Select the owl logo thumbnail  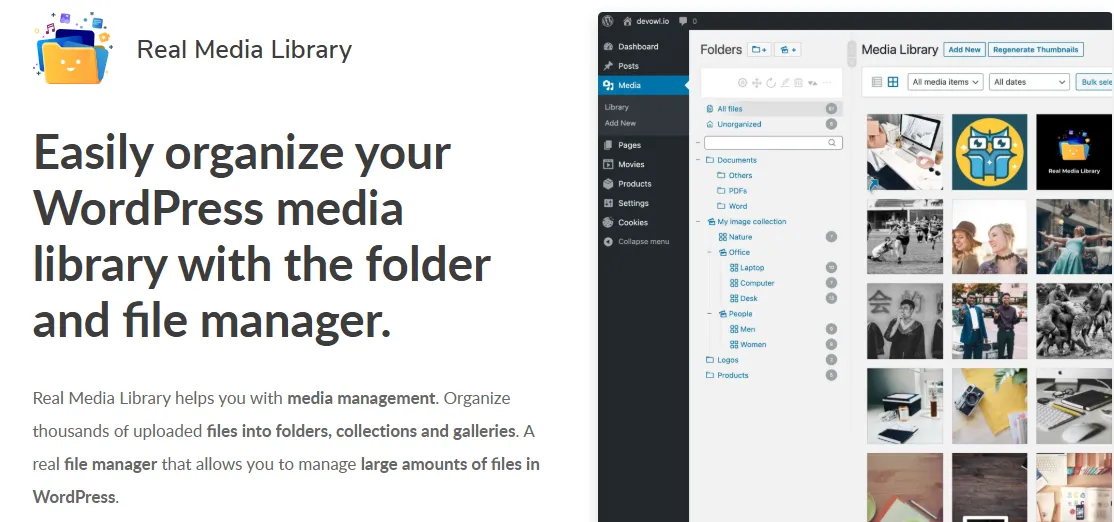tap(989, 152)
